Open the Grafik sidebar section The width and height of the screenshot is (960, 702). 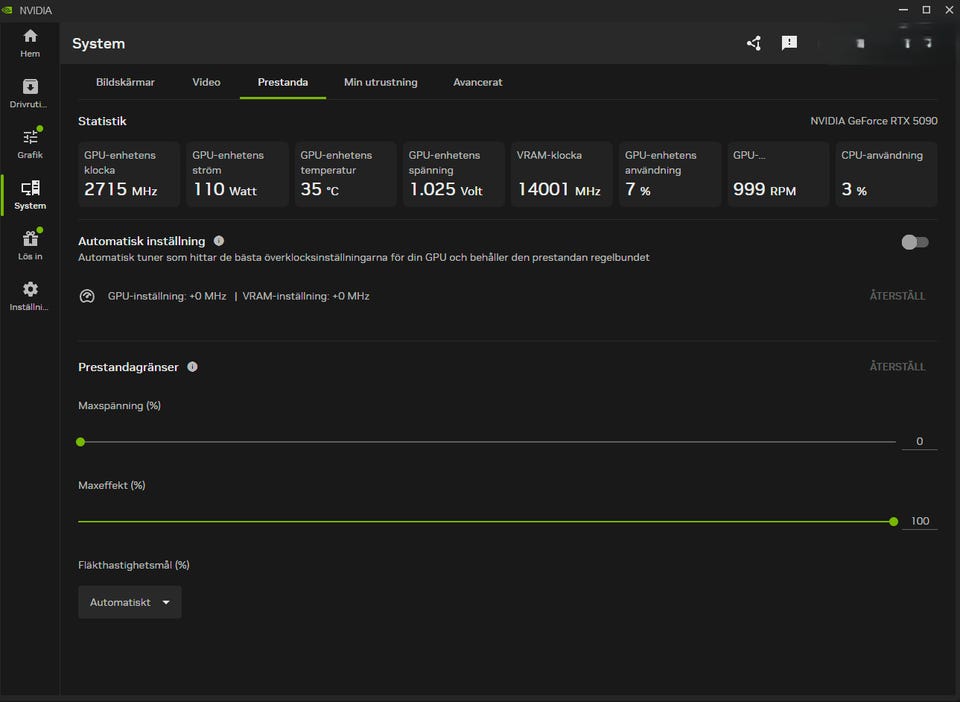pyautogui.click(x=30, y=144)
